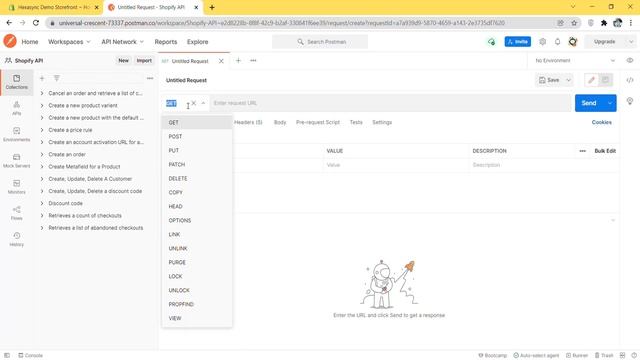
Task: Open the Mock Servers sidebar panel
Action: pos(16,160)
